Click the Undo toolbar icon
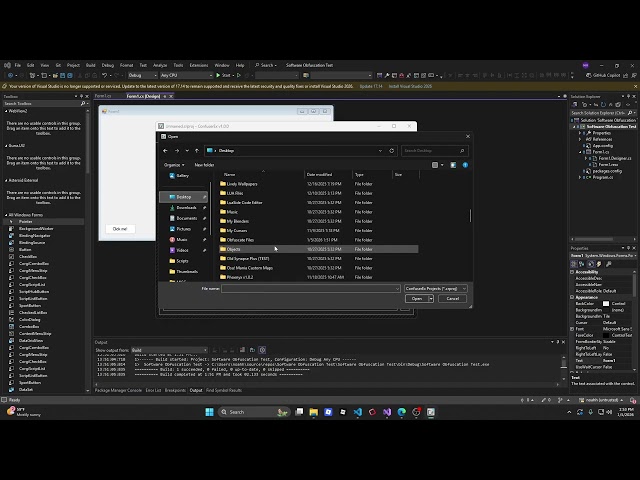Image resolution: width=640 pixels, height=480 pixels. point(104,76)
